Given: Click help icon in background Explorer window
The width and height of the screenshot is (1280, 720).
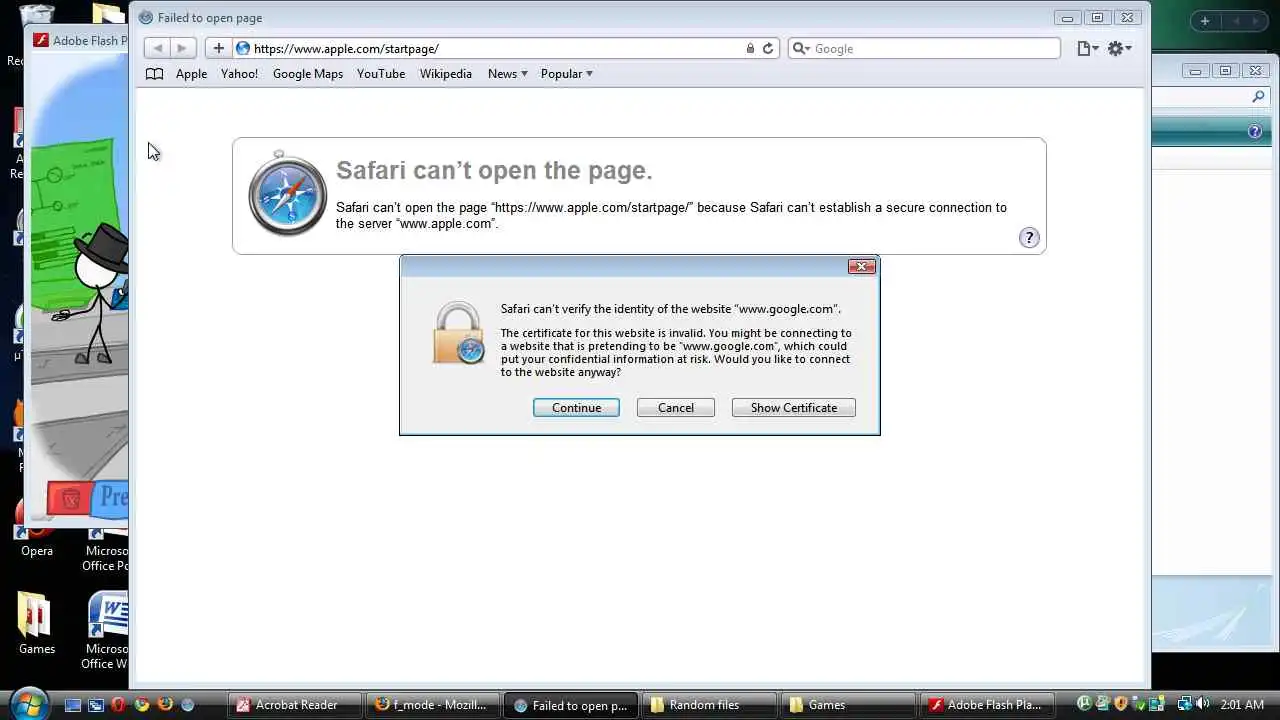Looking at the screenshot, I should tap(1254, 131).
